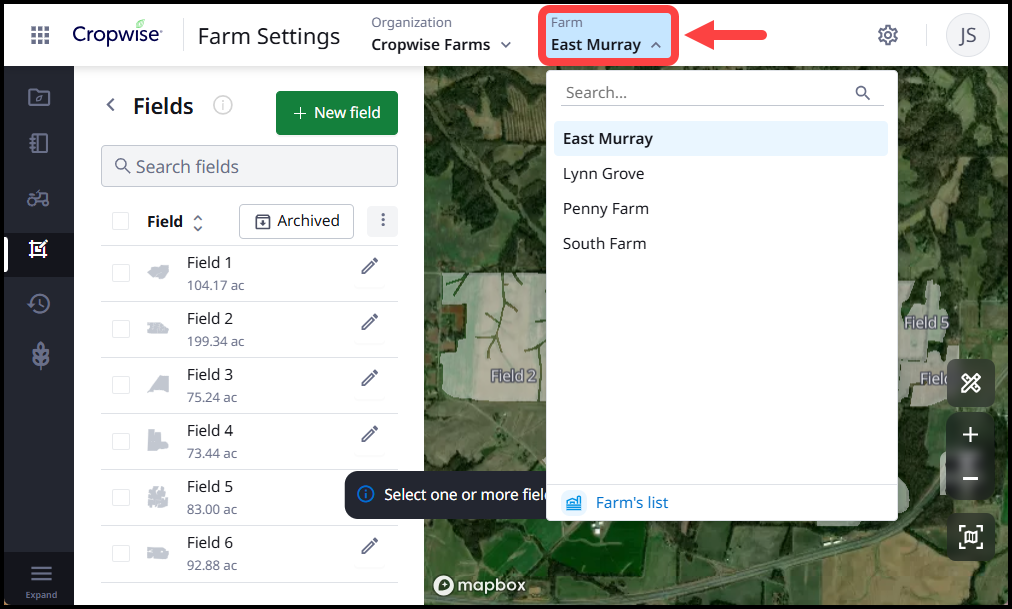Open the history clock sidebar icon
This screenshot has height=609, width=1012.
[x=39, y=304]
